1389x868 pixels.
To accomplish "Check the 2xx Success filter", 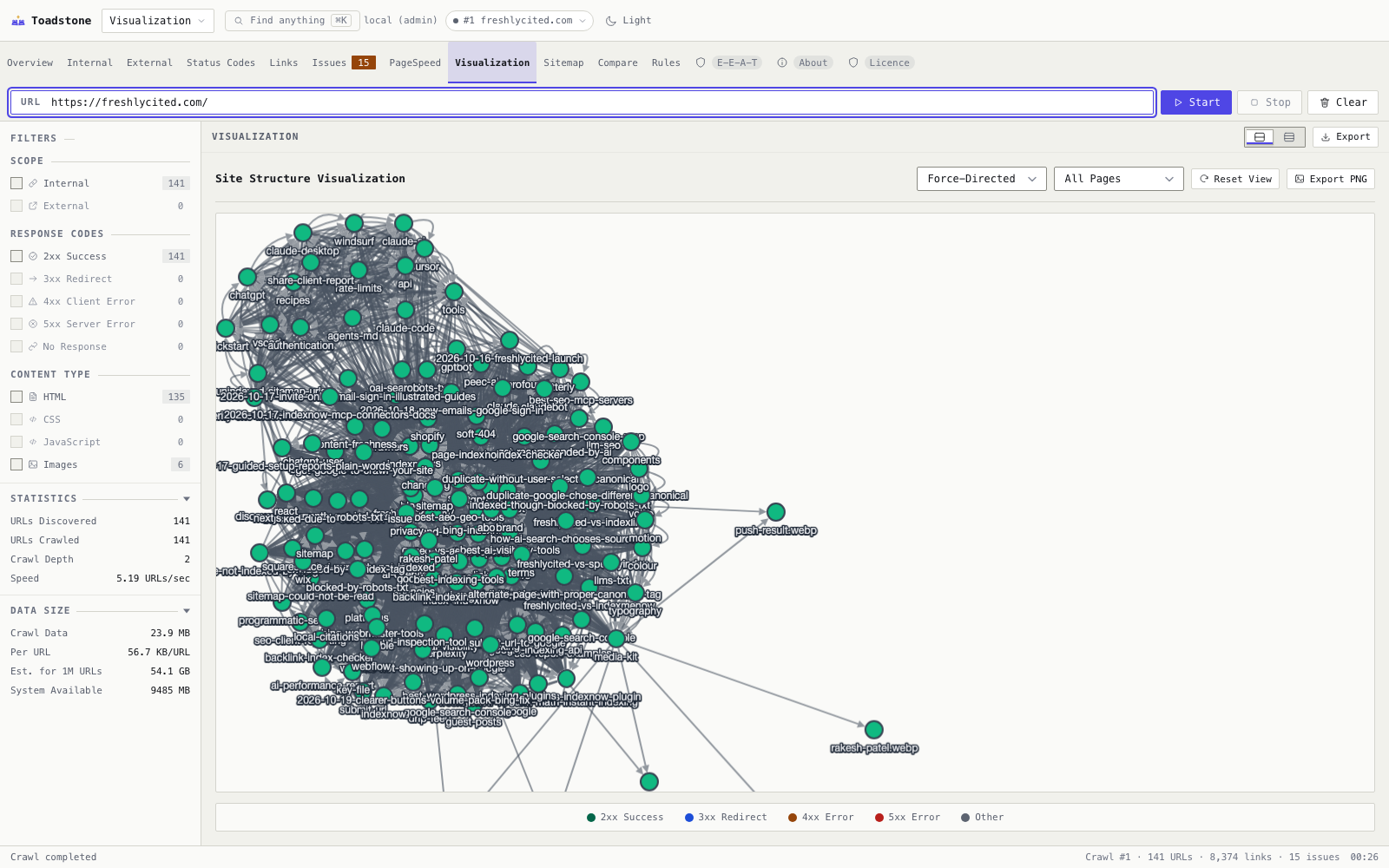I will point(16,256).
